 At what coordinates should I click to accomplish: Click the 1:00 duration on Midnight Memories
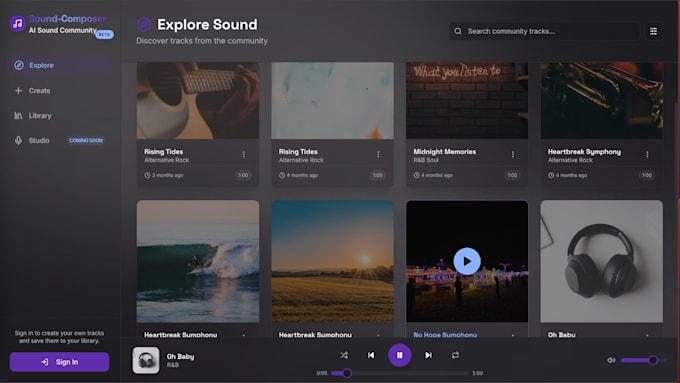pos(512,175)
